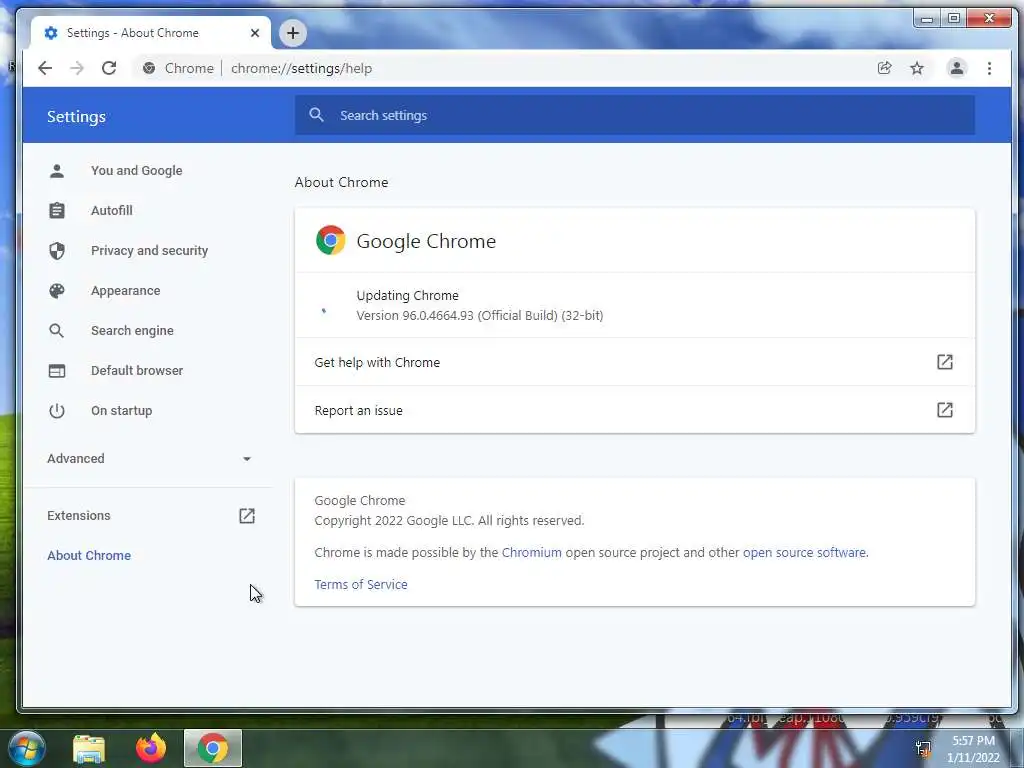Minimize the Chrome window
The width and height of the screenshot is (1024, 768).
point(927,18)
